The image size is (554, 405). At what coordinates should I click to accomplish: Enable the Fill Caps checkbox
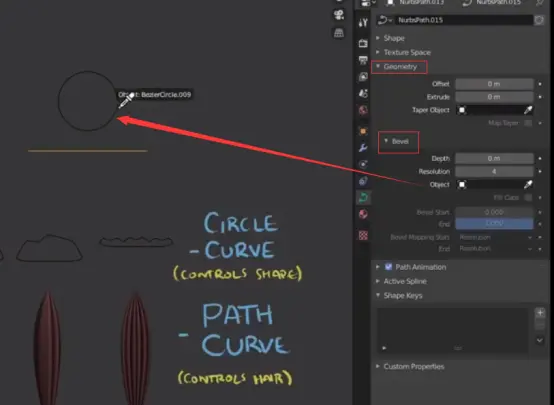click(x=528, y=198)
